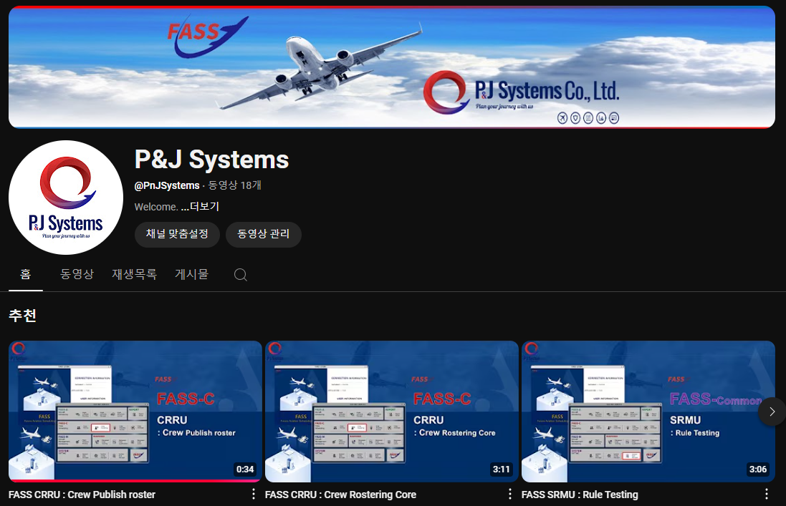Open options menu for SRMU Rule Testing video
The height and width of the screenshot is (506, 786).
[767, 494]
